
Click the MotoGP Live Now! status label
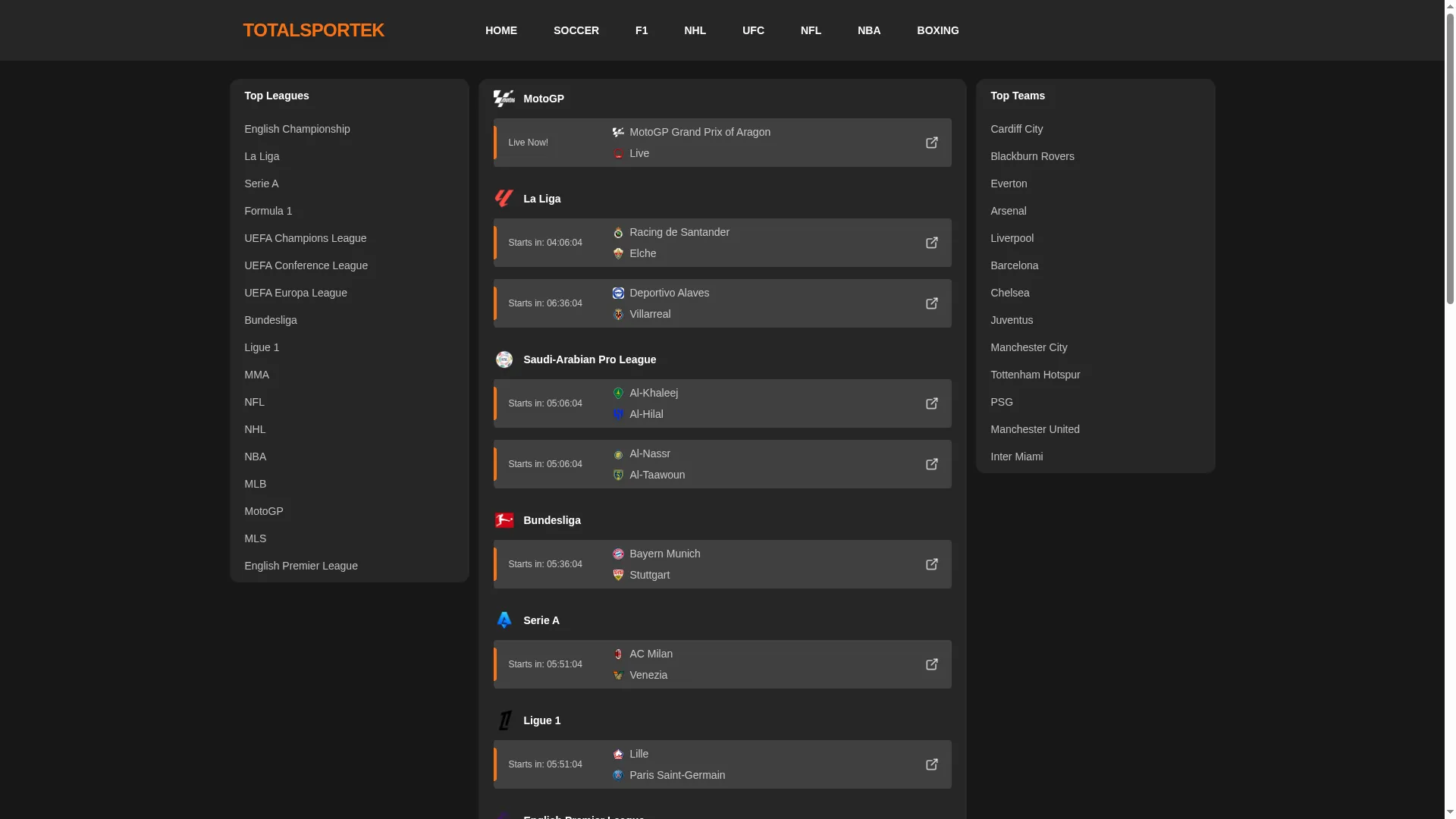[529, 143]
